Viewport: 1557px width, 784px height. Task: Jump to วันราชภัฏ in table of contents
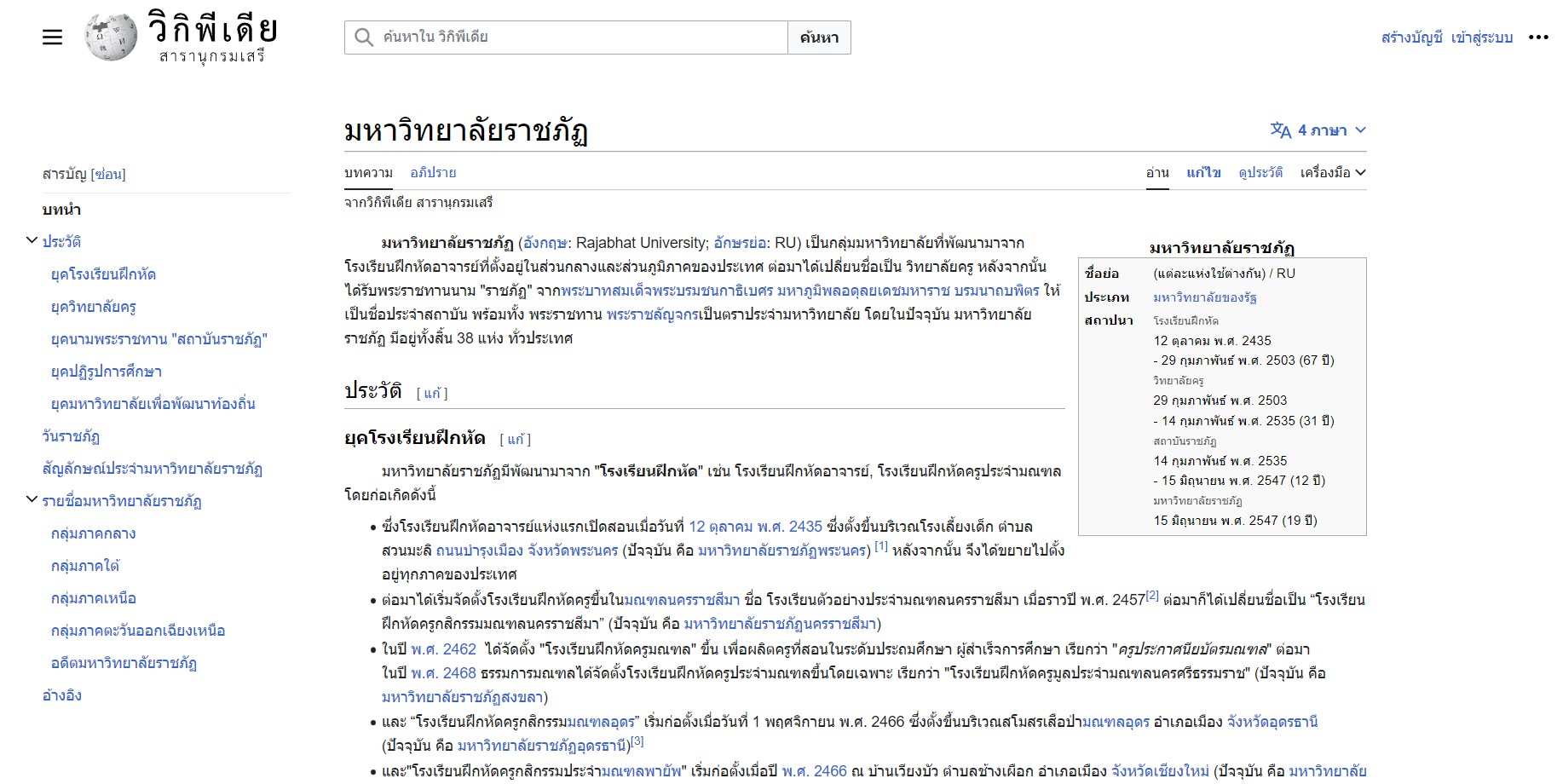pos(71,436)
